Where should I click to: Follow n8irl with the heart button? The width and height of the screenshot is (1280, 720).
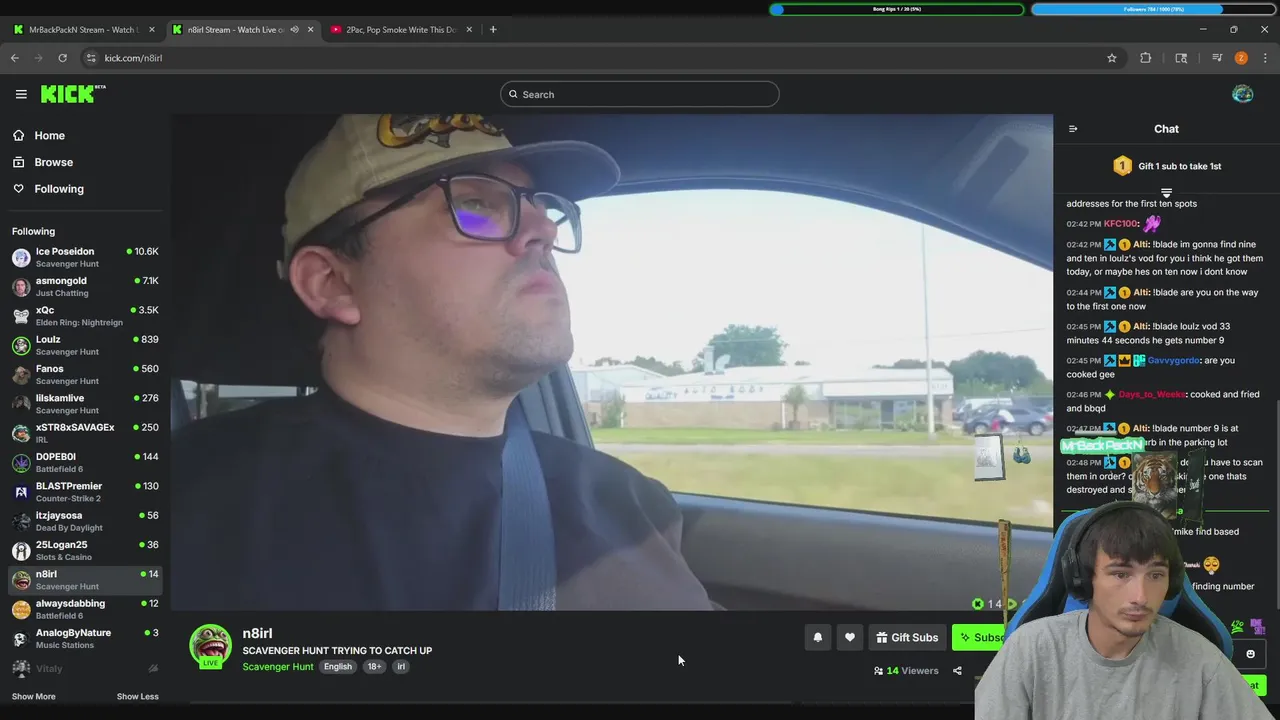pyautogui.click(x=850, y=637)
